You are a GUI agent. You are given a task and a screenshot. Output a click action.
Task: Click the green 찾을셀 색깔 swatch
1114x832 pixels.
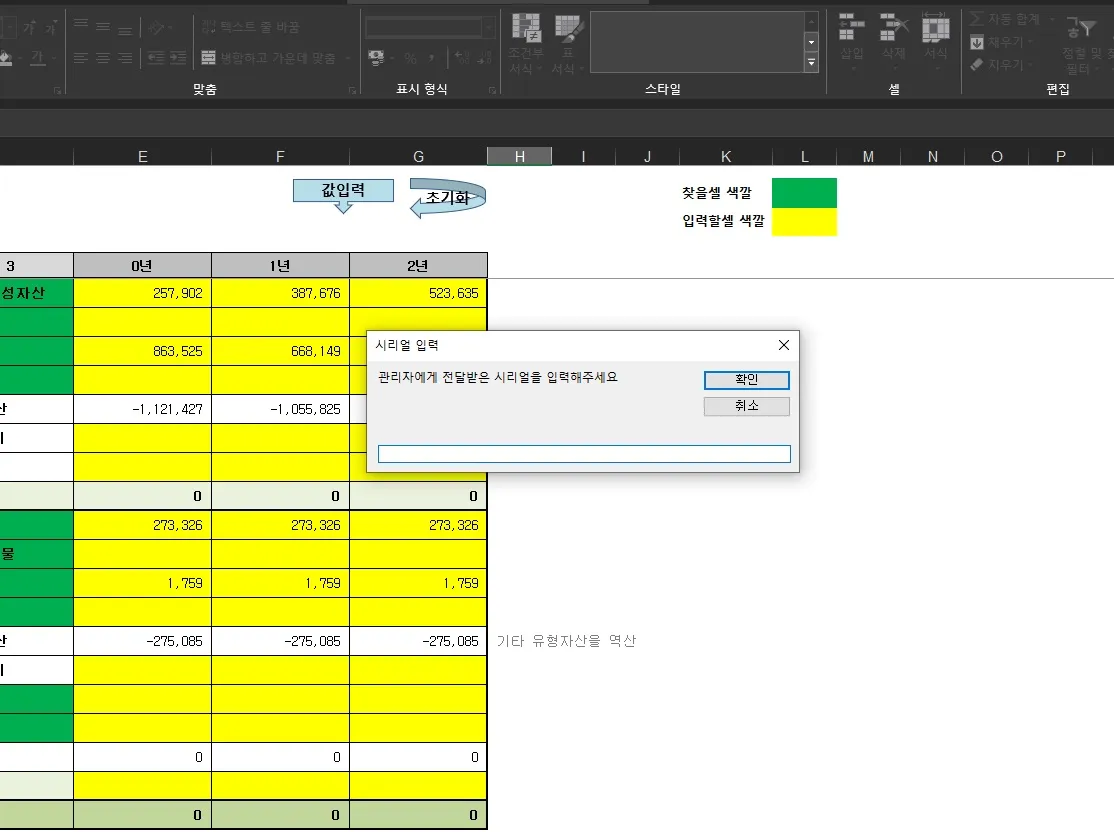pos(804,193)
